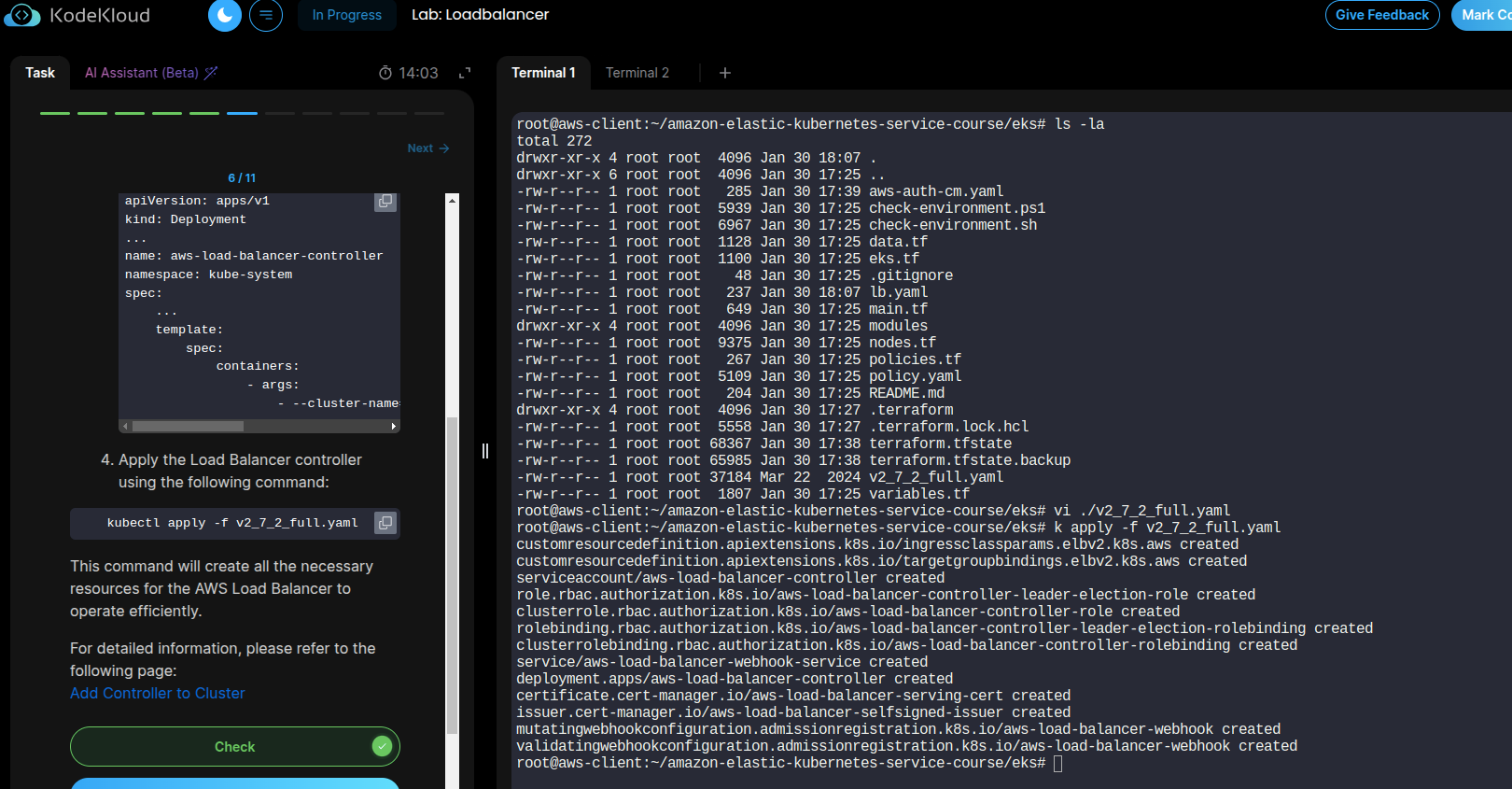Click lb.yaml in the terminal listing
1512x789 pixels.
point(898,292)
